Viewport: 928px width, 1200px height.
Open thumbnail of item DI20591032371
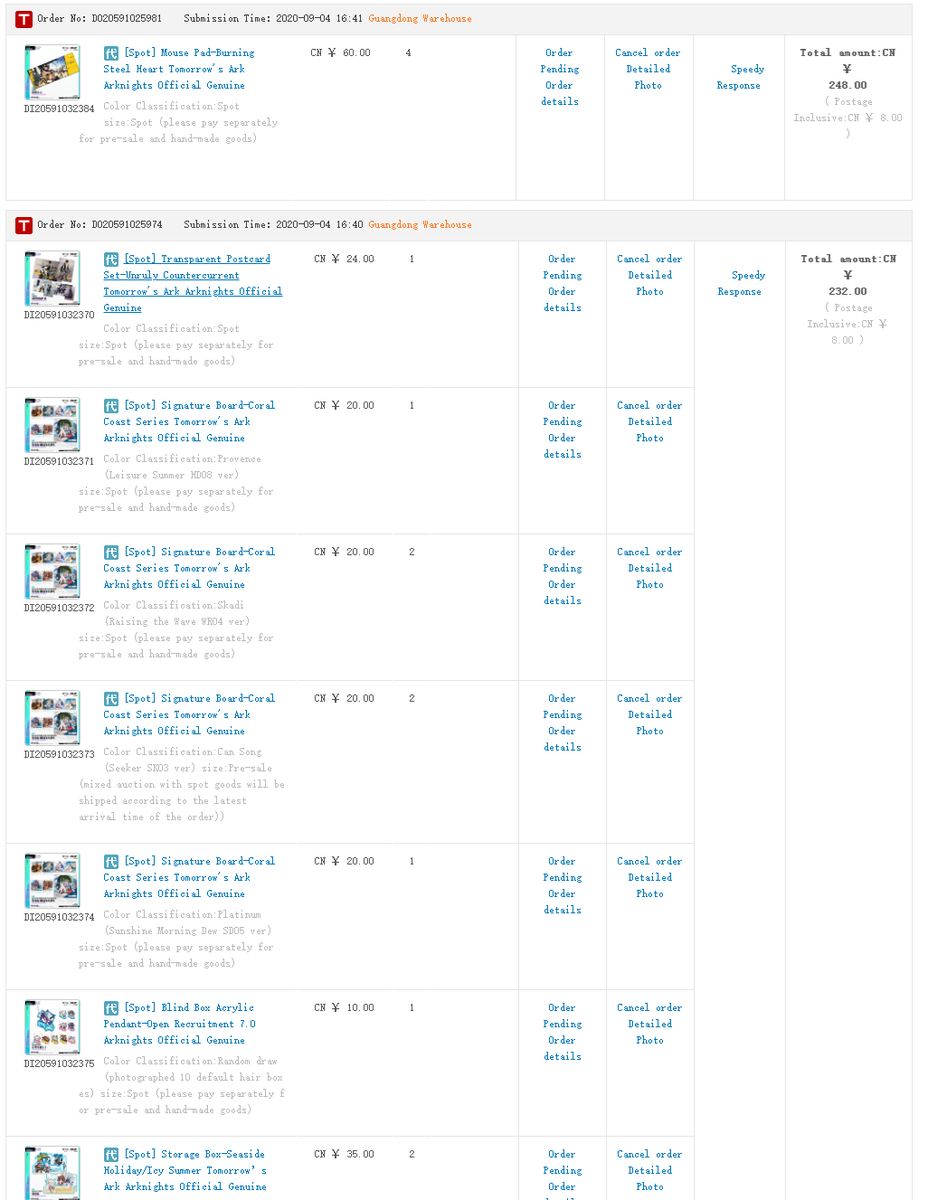tap(52, 426)
